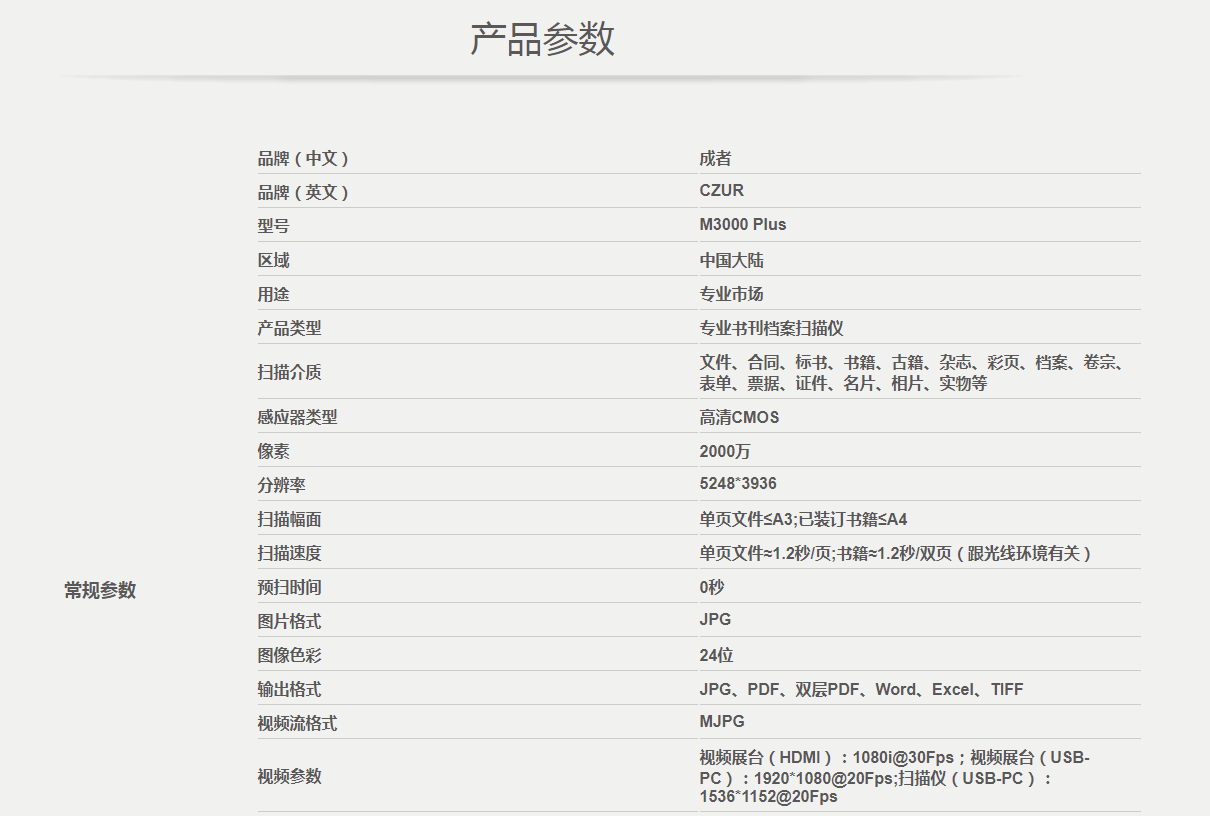This screenshot has height=816, width=1210.
Task: Click the 区域 row label
Action: coord(273,260)
